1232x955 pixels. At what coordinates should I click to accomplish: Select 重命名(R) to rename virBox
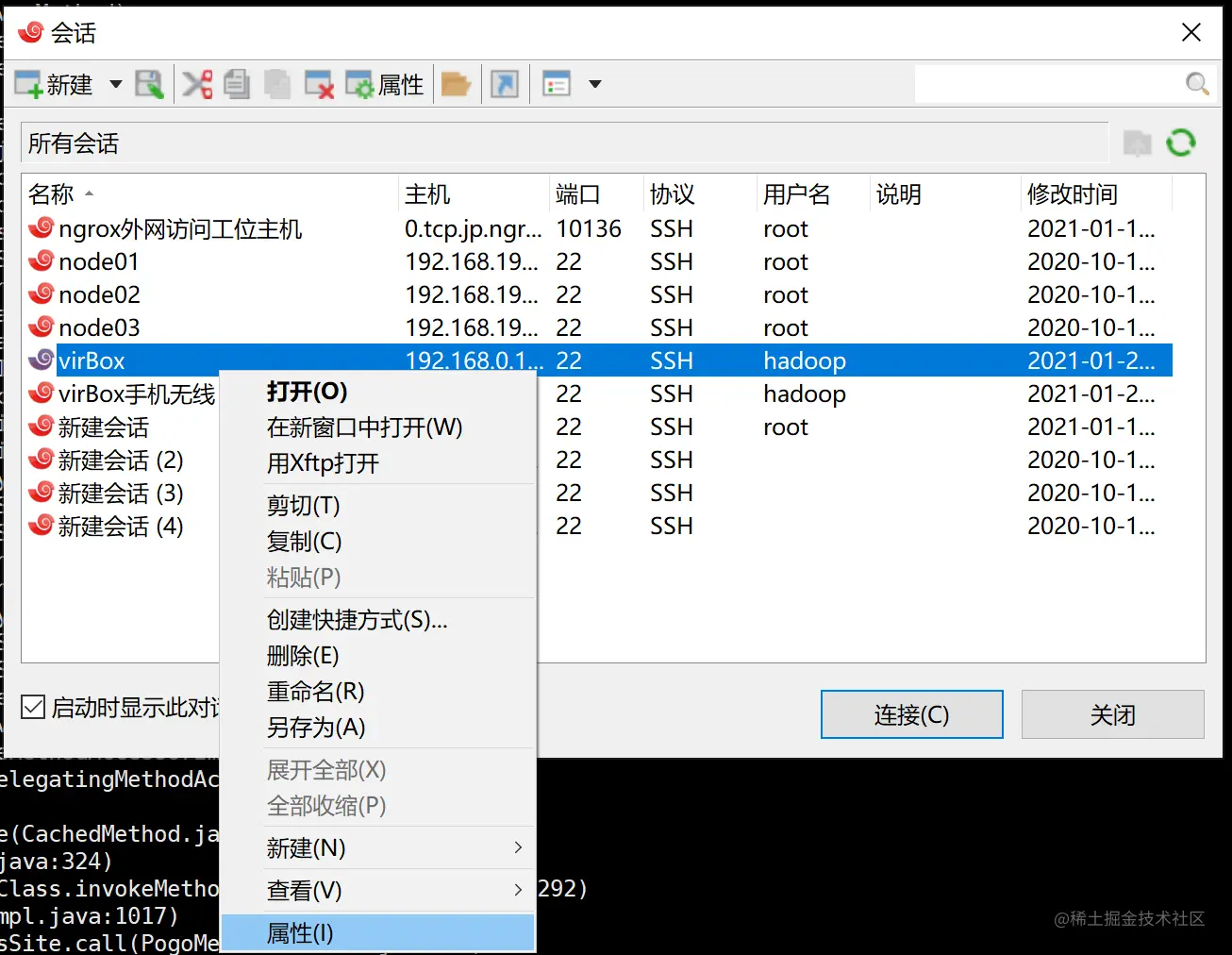point(315,692)
